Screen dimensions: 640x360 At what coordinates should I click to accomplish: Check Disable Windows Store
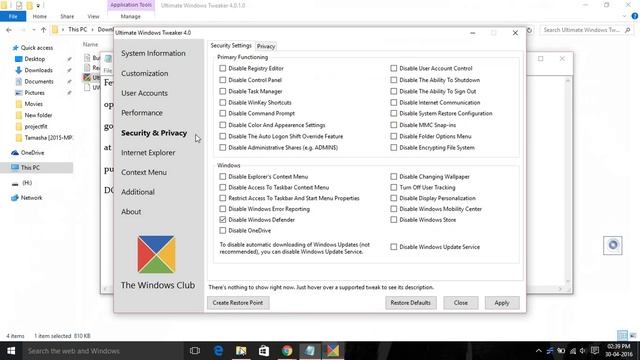pyautogui.click(x=393, y=220)
